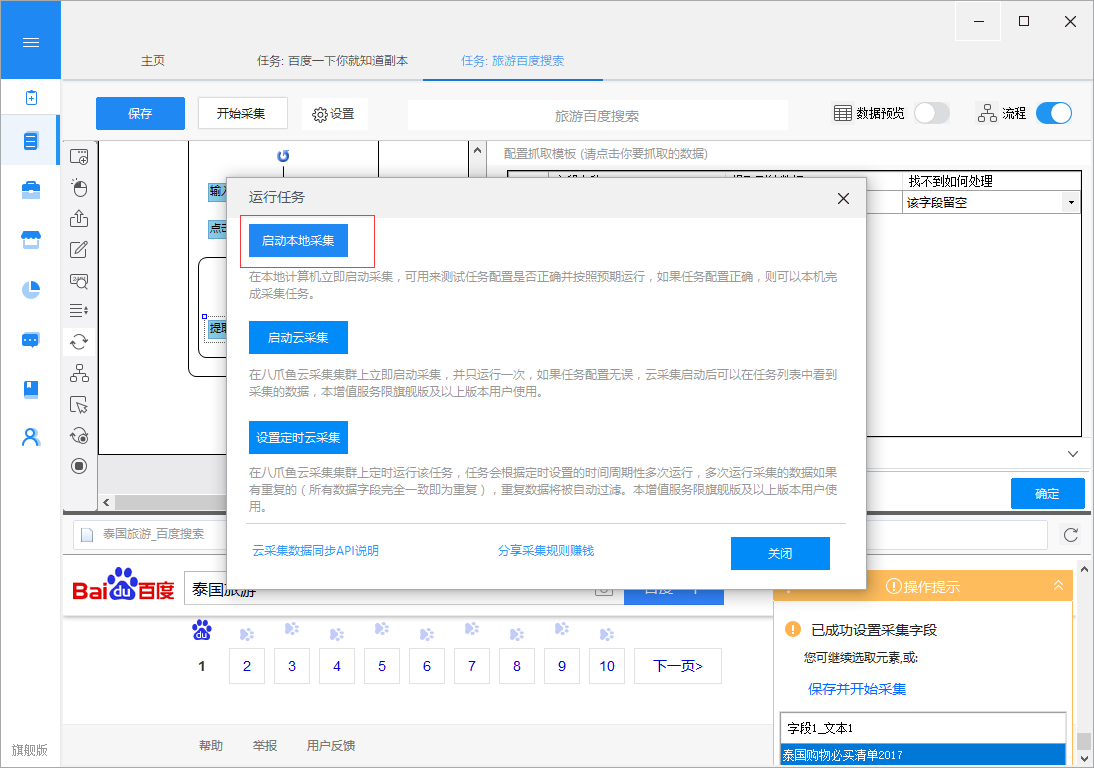1094x768 pixels.
Task: Select the mouse hover cursor tool
Action: click(79, 405)
